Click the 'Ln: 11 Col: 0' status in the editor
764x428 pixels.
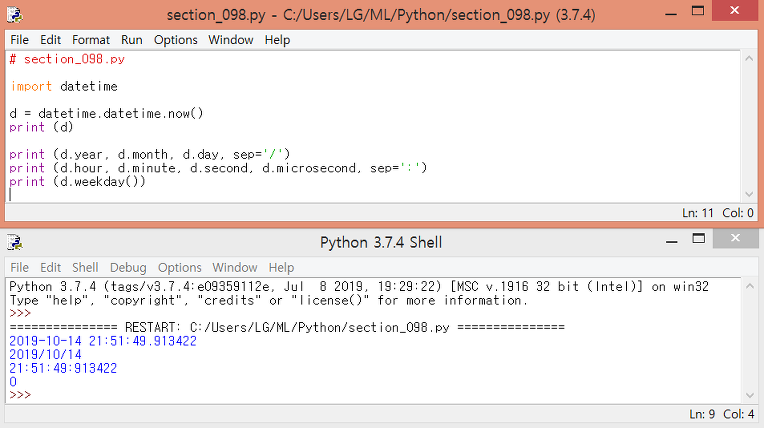(718, 213)
